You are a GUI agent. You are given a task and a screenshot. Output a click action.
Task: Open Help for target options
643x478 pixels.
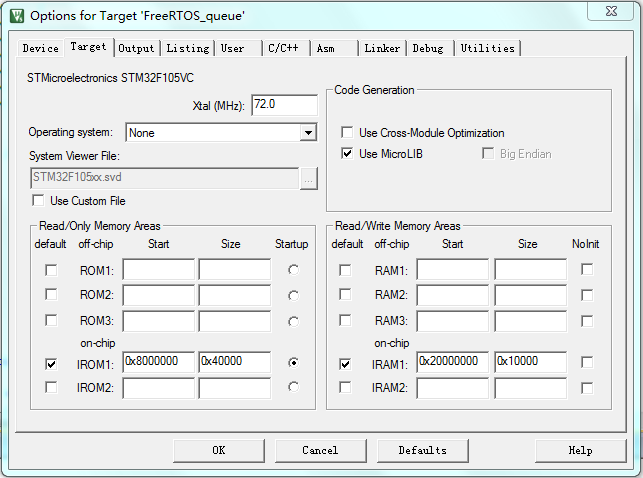pos(581,451)
